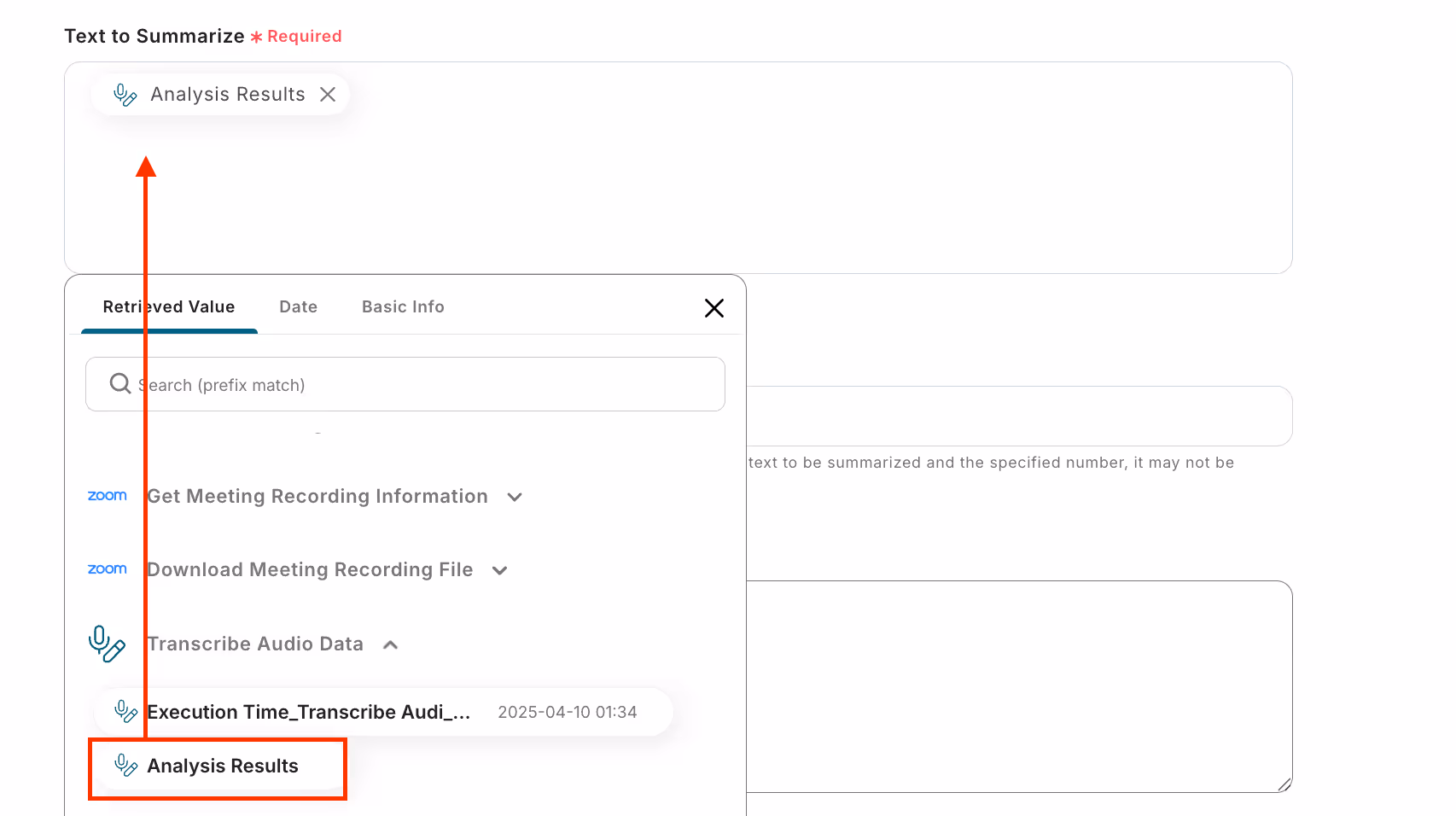Viewport: 1456px width, 816px height.
Task: Remove the Analysis Results chip with X
Action: (328, 95)
